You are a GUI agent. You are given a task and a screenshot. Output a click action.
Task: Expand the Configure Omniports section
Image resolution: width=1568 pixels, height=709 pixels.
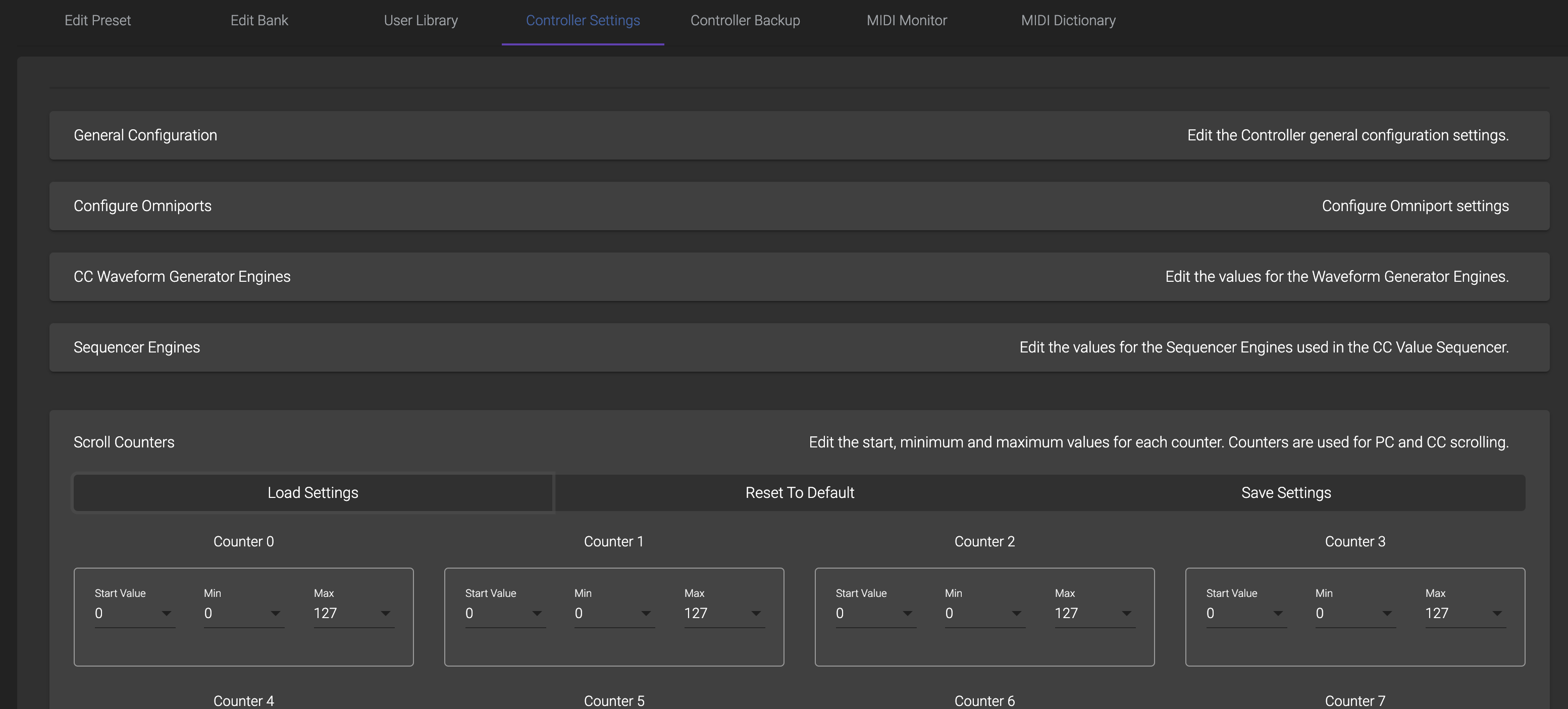pos(799,206)
